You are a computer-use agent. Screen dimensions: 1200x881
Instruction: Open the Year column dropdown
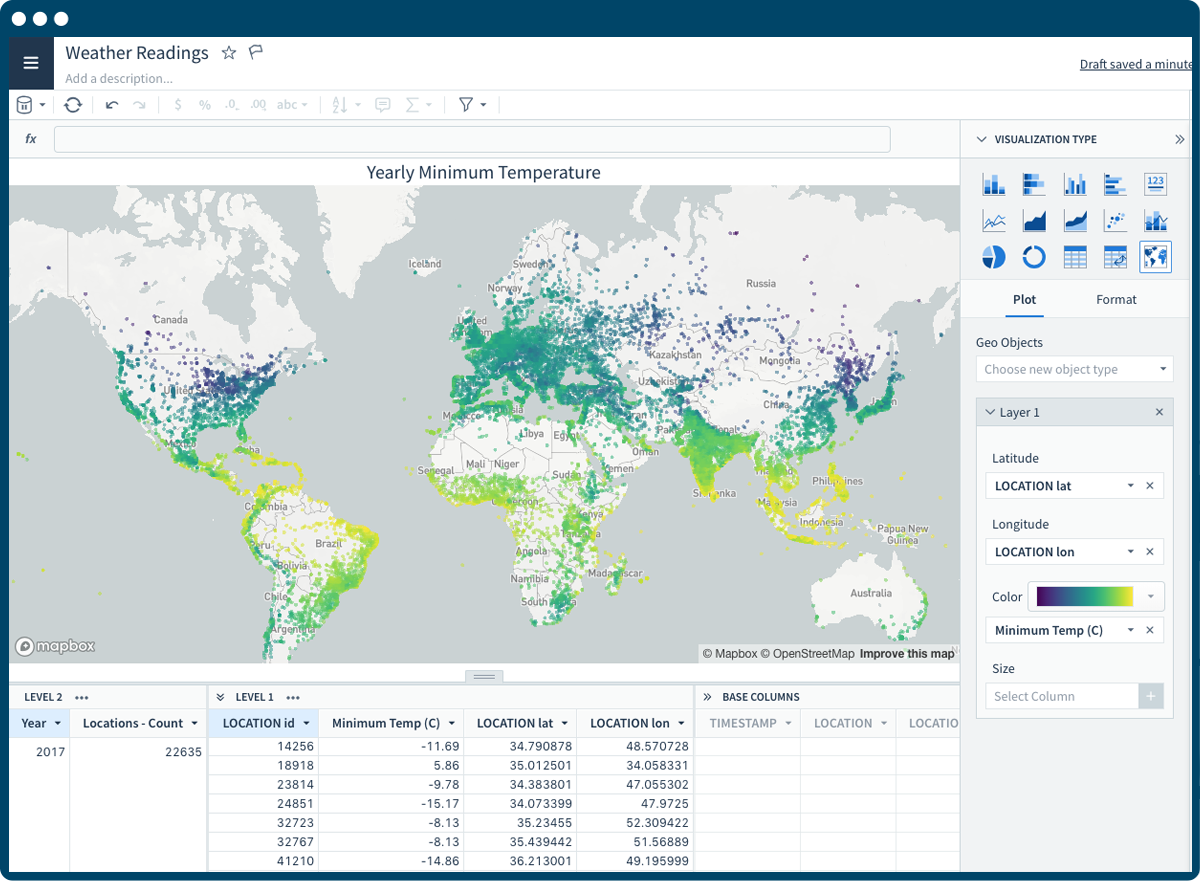pyautogui.click(x=58, y=722)
